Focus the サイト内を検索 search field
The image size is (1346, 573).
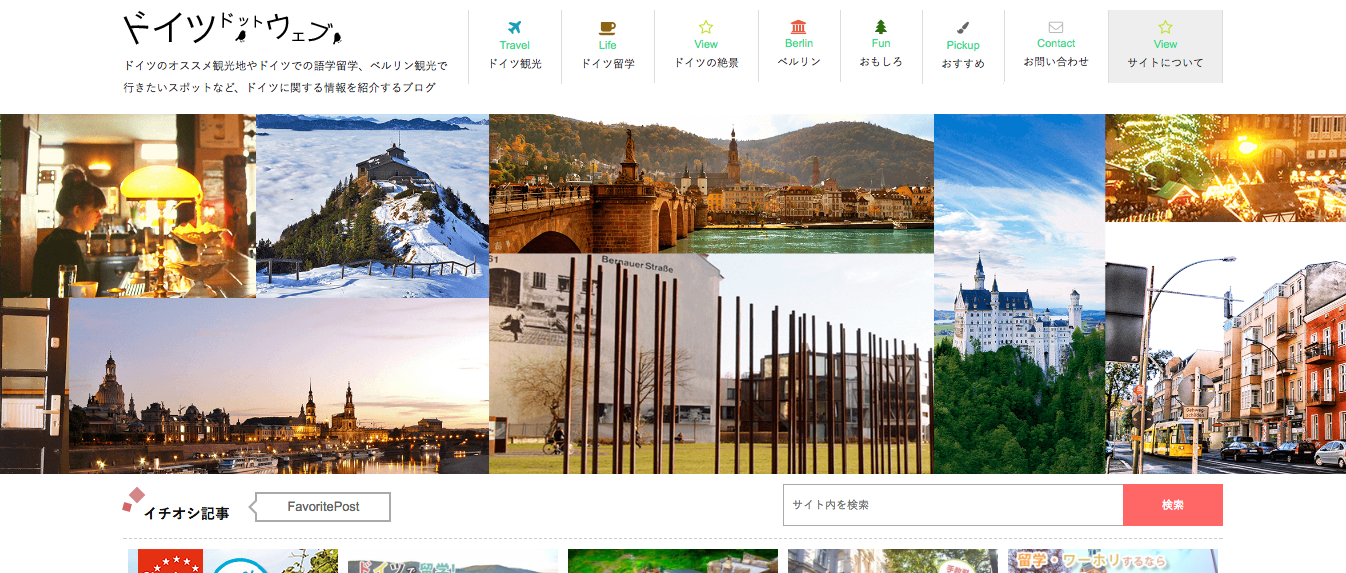point(952,505)
